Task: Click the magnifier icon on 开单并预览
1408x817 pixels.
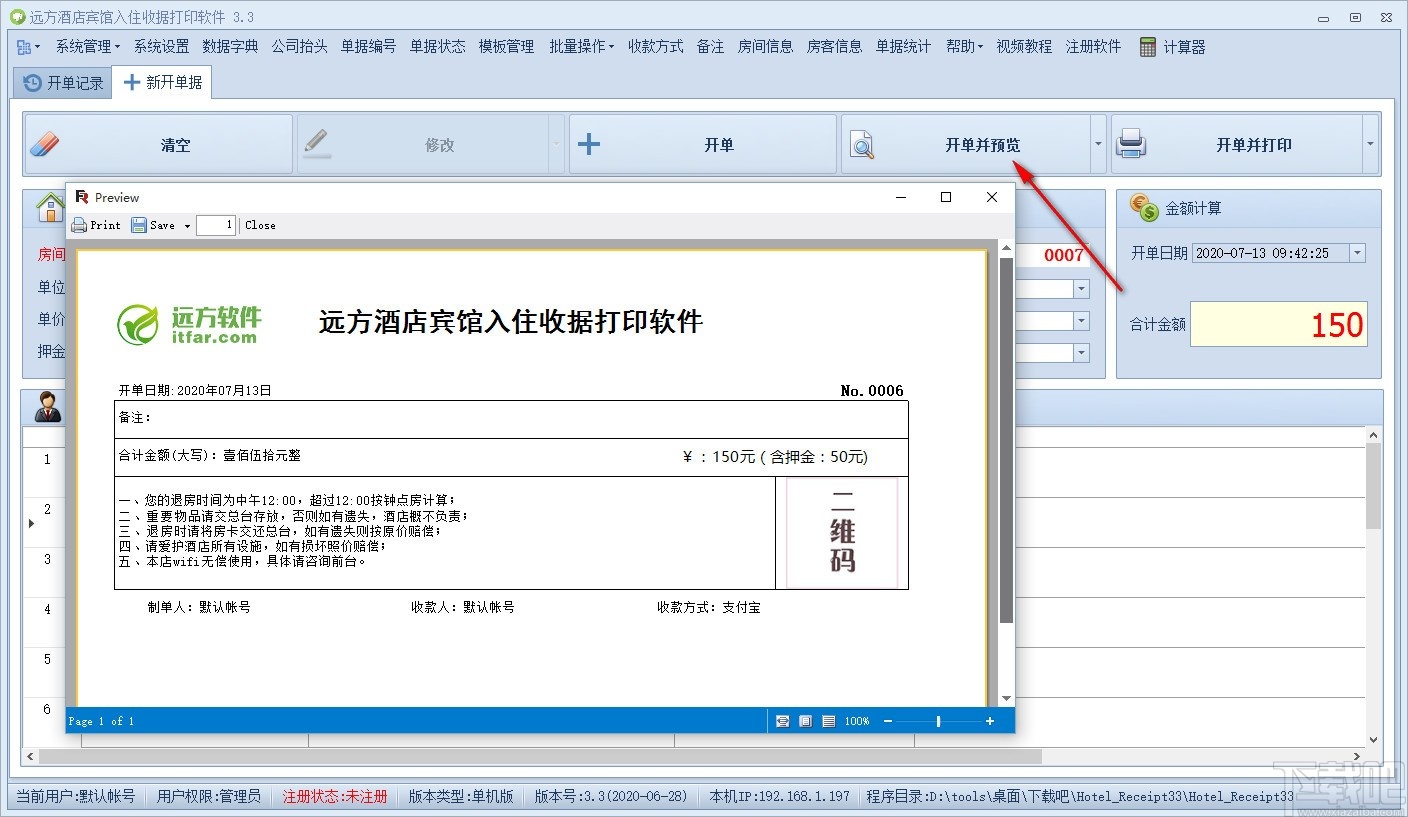Action: 862,145
